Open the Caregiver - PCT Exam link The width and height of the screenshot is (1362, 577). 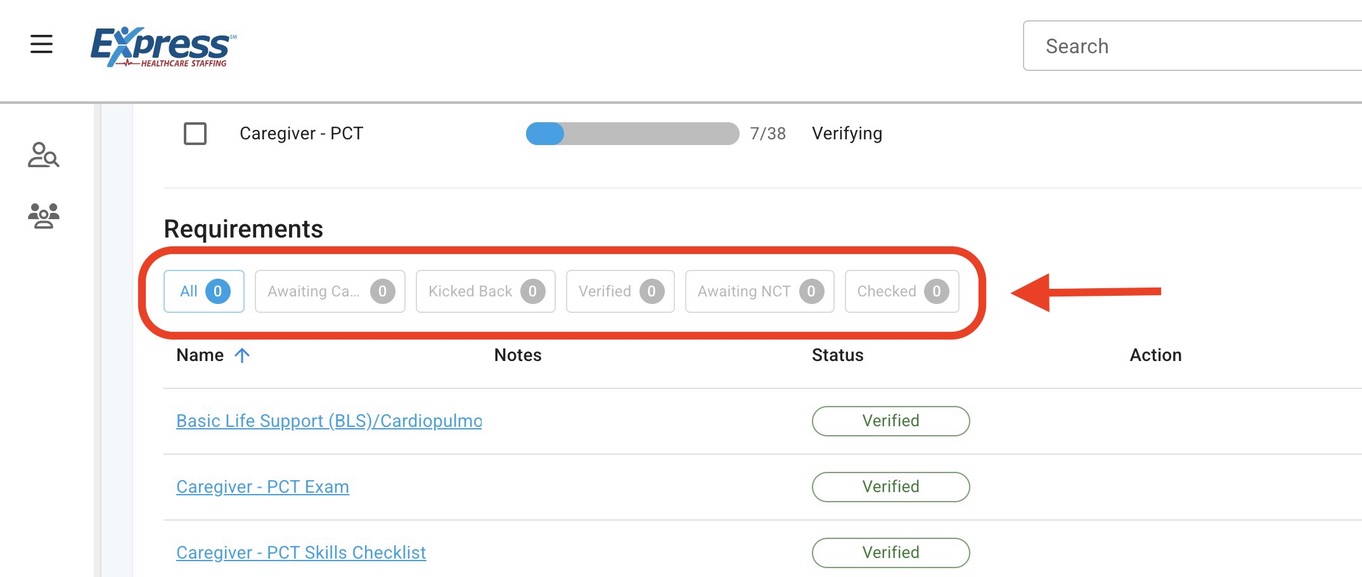[x=262, y=487]
